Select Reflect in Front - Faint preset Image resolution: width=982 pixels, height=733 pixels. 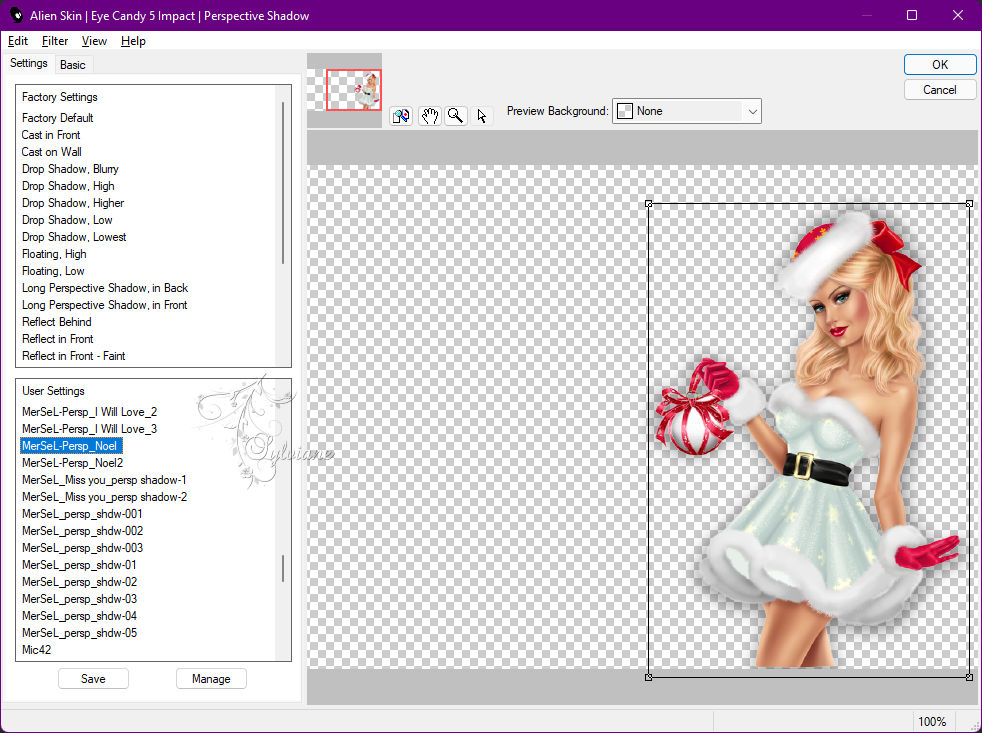73,355
